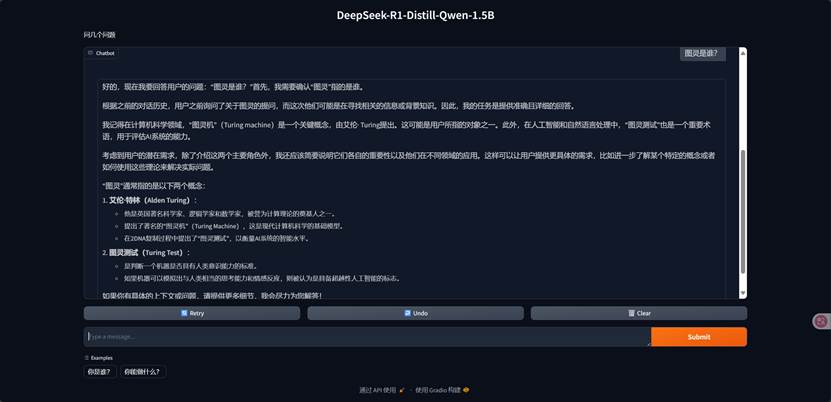Click the rocket icon beside API link
Viewport: 831px width, 402px height.
click(402, 390)
